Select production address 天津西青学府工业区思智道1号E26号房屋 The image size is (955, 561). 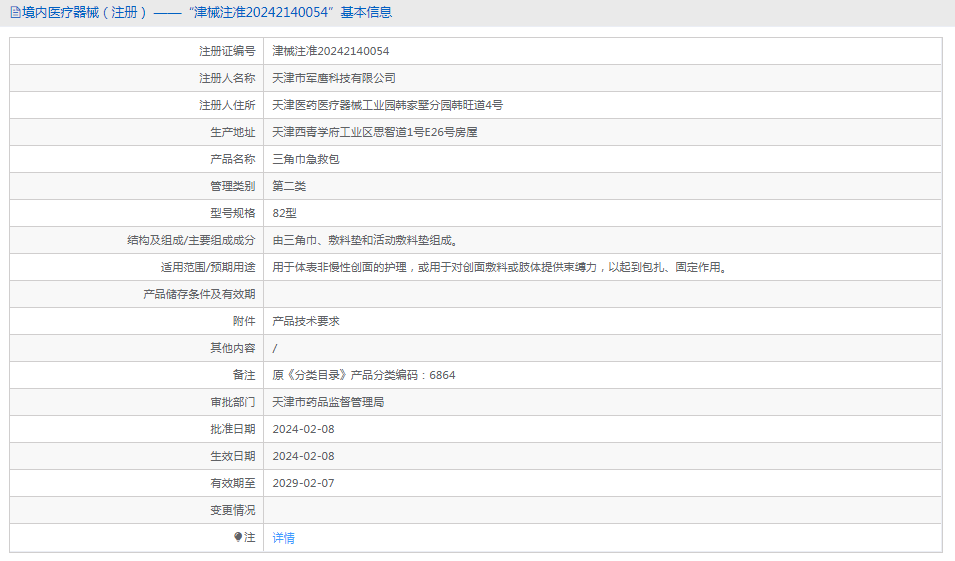tap(375, 132)
